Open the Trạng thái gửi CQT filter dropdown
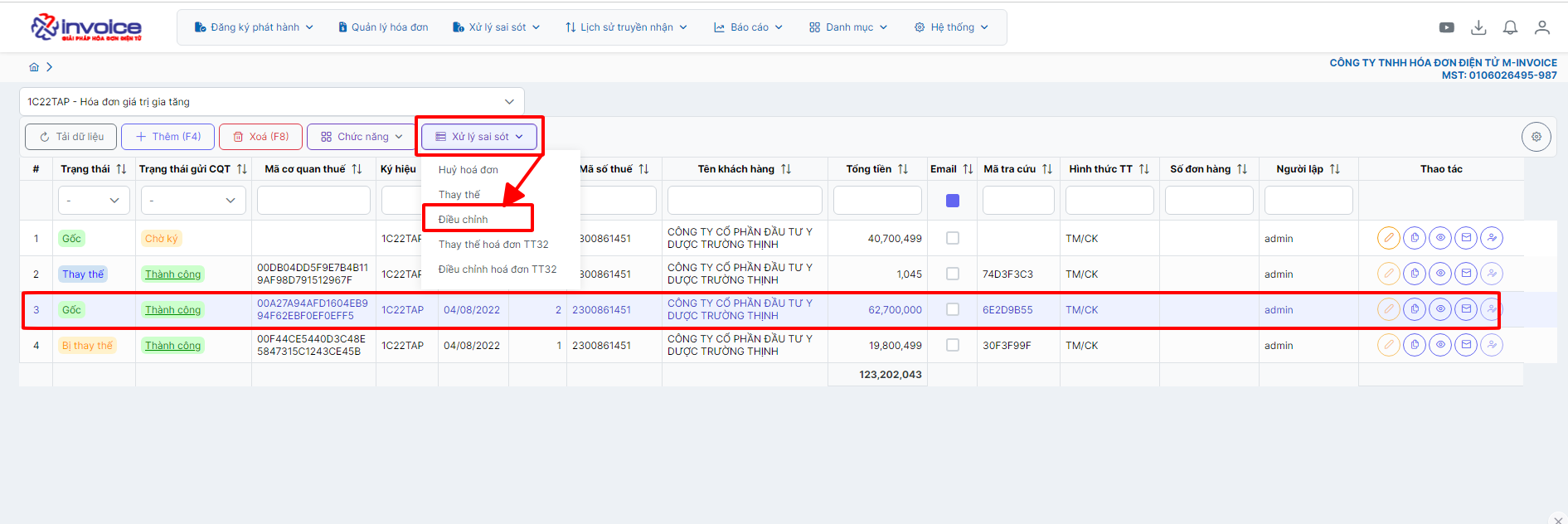1568x524 pixels. pos(193,201)
